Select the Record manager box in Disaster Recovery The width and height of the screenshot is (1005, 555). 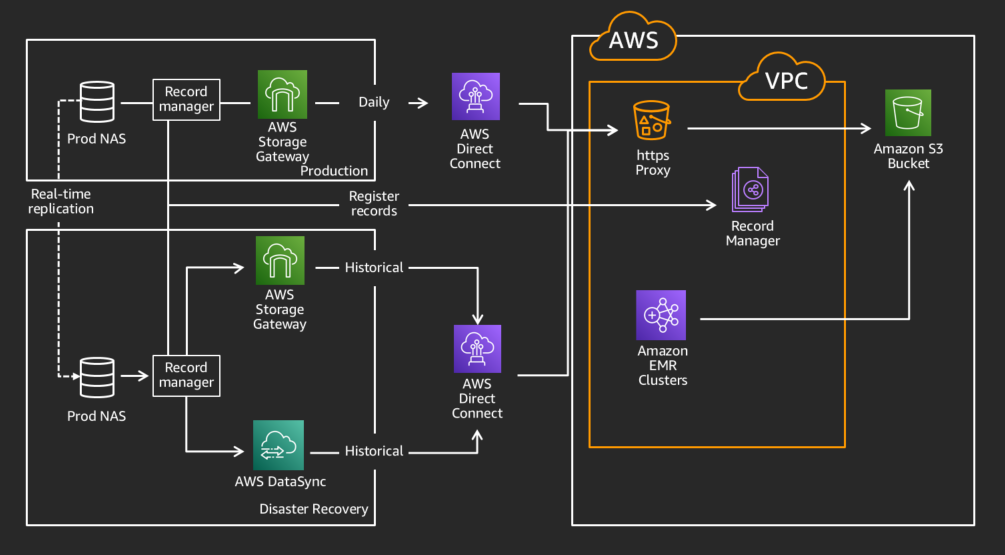pyautogui.click(x=187, y=376)
